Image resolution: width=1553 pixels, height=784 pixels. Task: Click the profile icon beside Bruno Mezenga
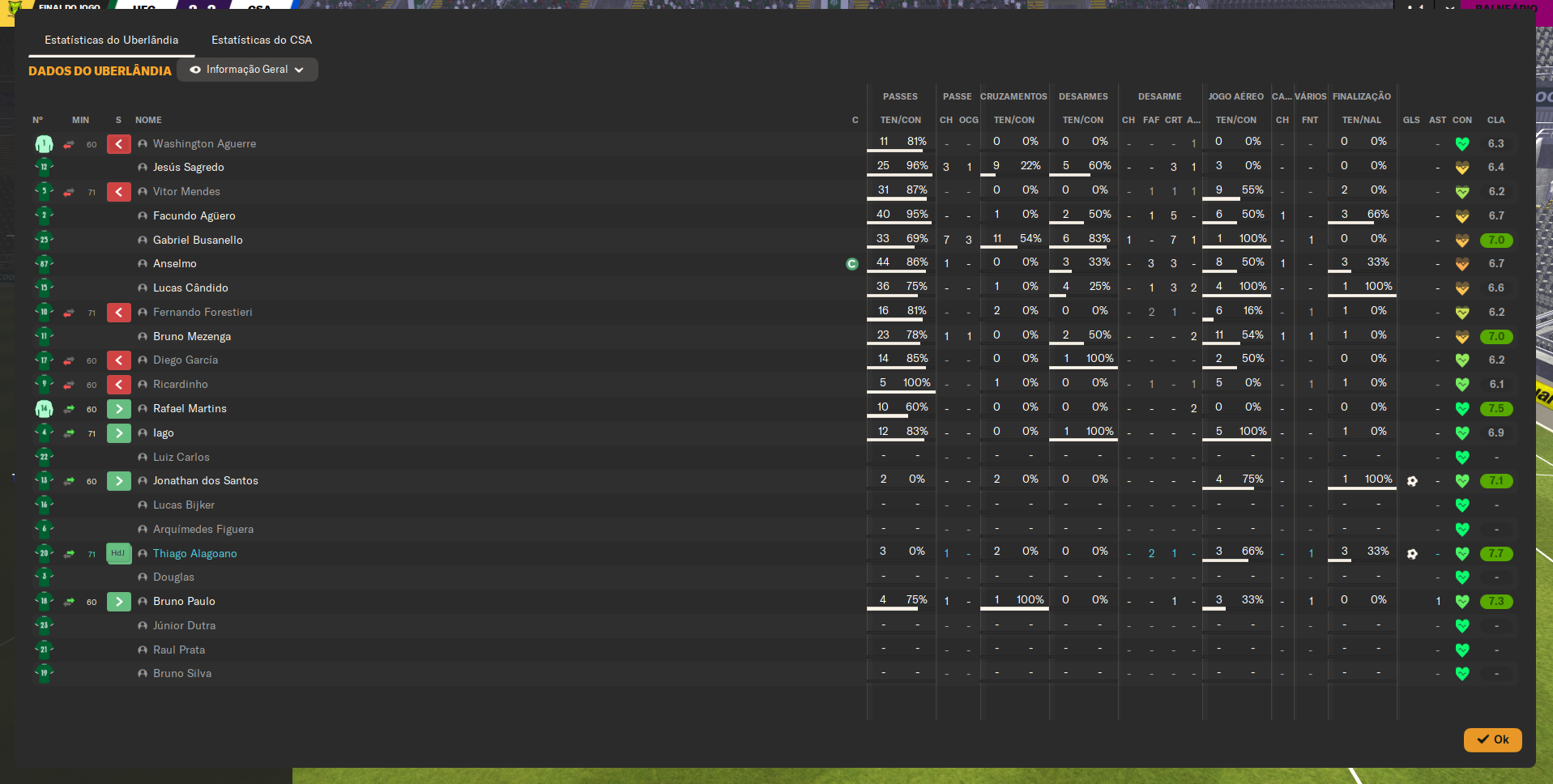click(x=143, y=337)
